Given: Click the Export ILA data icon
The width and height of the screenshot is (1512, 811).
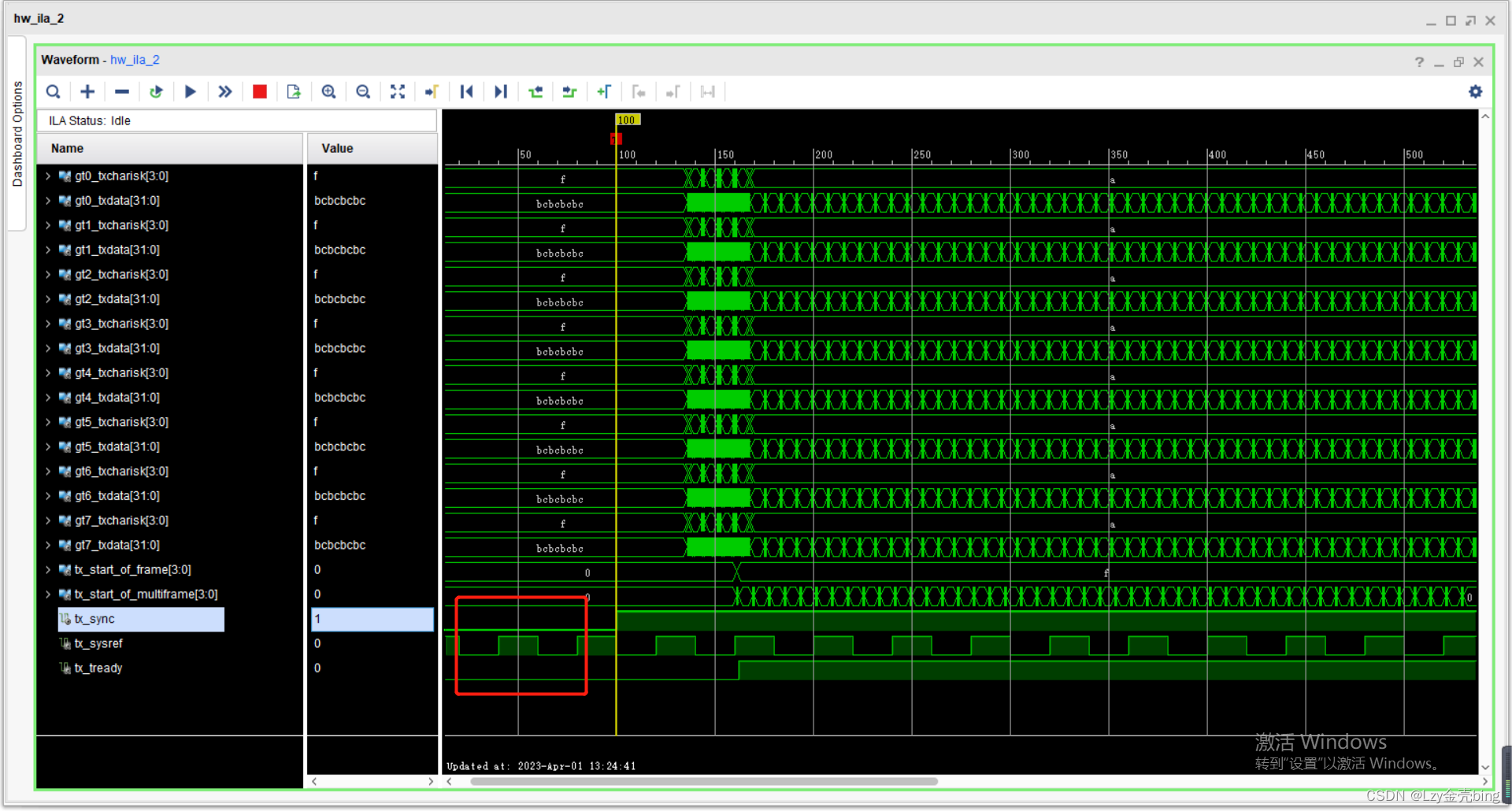Looking at the screenshot, I should click(x=294, y=91).
